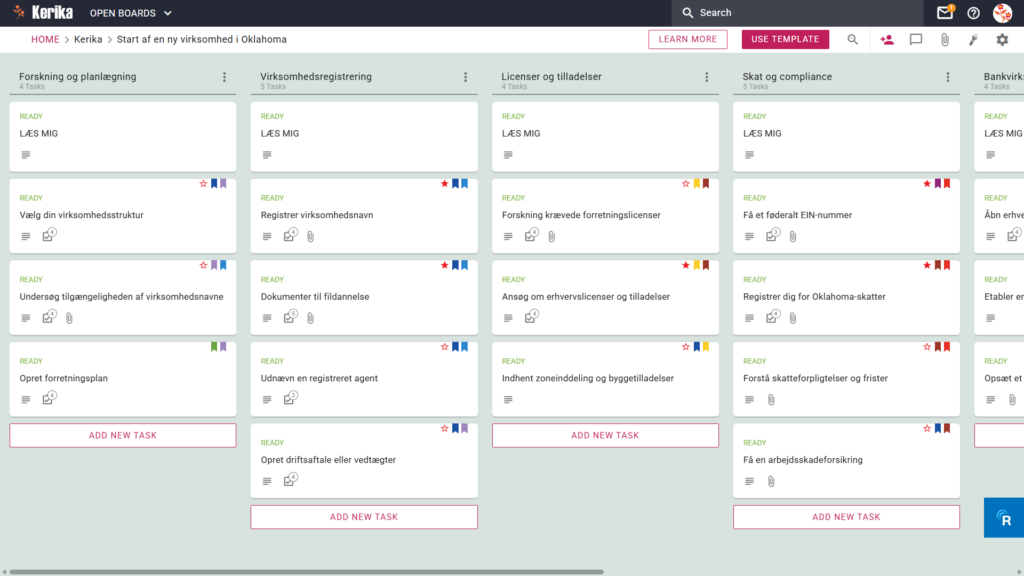Go to the HOME breadcrumb link
1024x576 pixels.
[x=45, y=39]
